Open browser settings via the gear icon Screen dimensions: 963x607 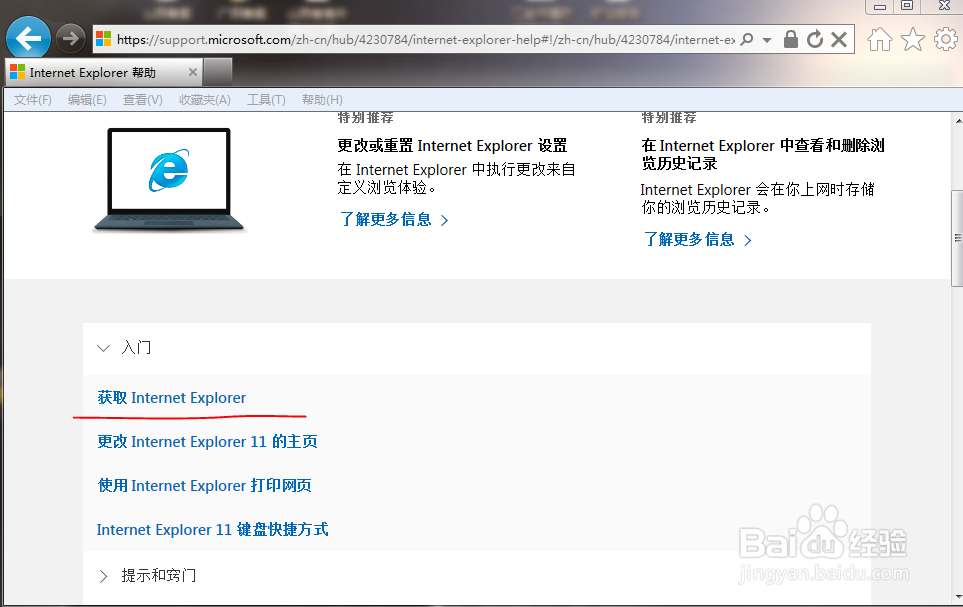tap(945, 39)
